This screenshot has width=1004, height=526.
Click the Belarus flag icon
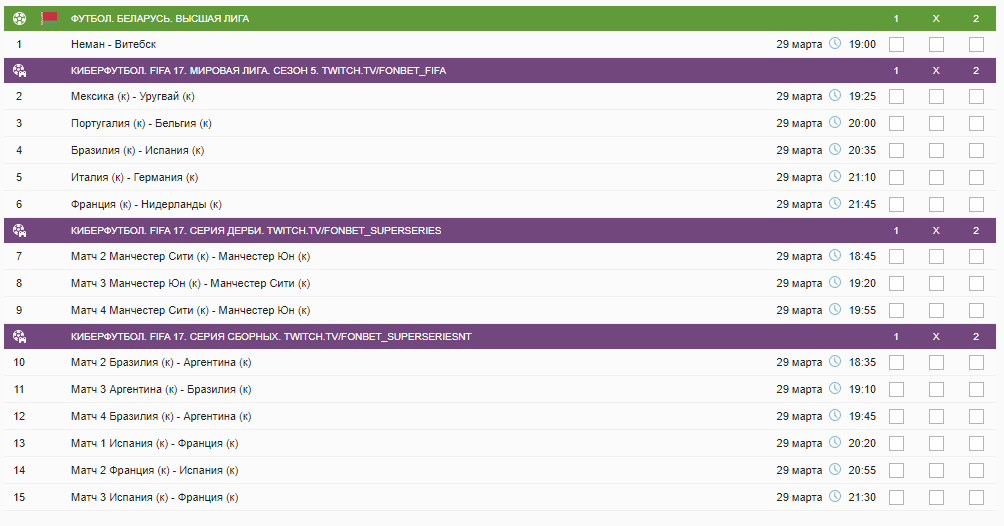49,18
